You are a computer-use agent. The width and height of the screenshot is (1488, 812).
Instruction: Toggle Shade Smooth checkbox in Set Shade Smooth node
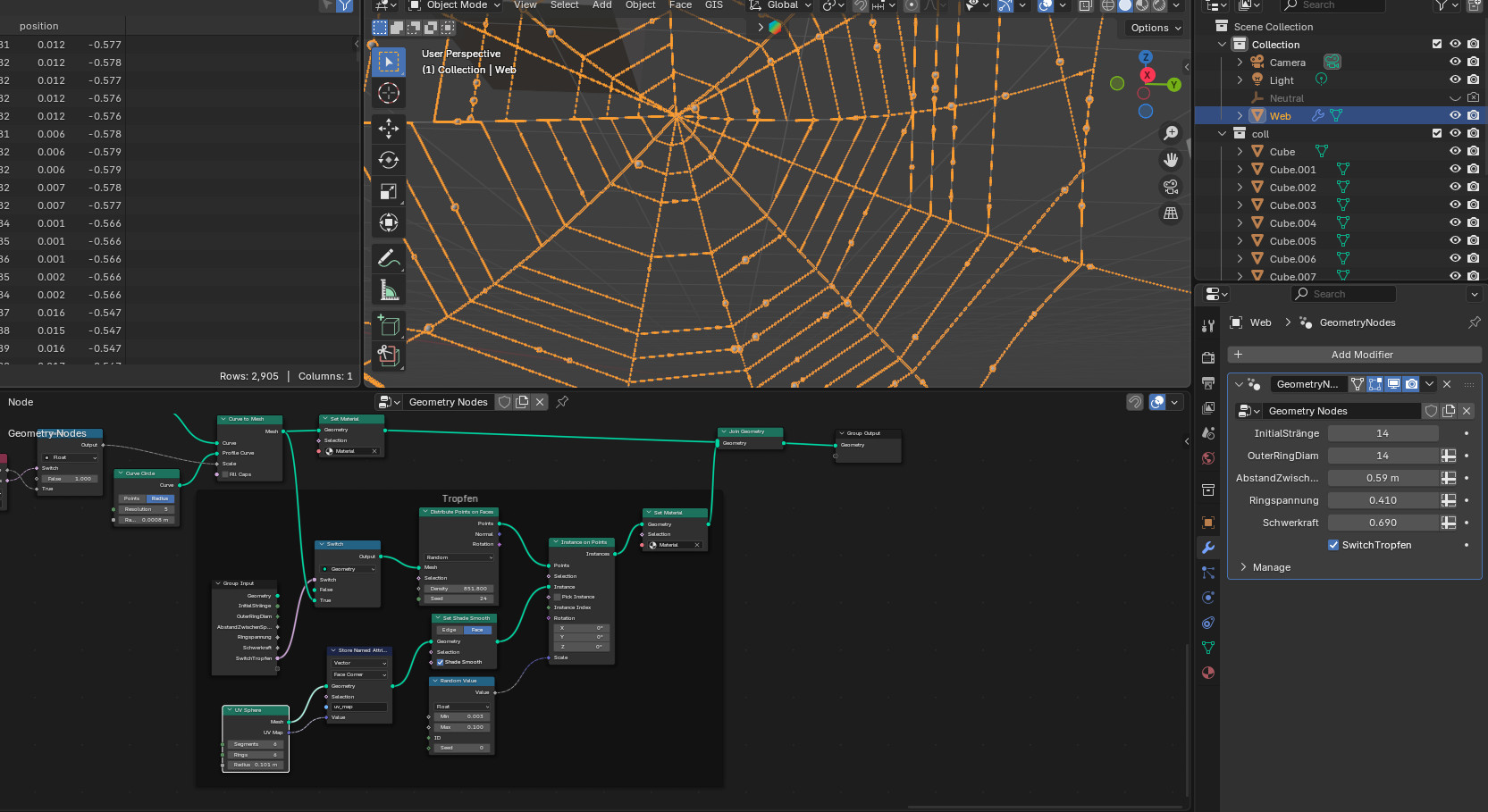[x=440, y=662]
